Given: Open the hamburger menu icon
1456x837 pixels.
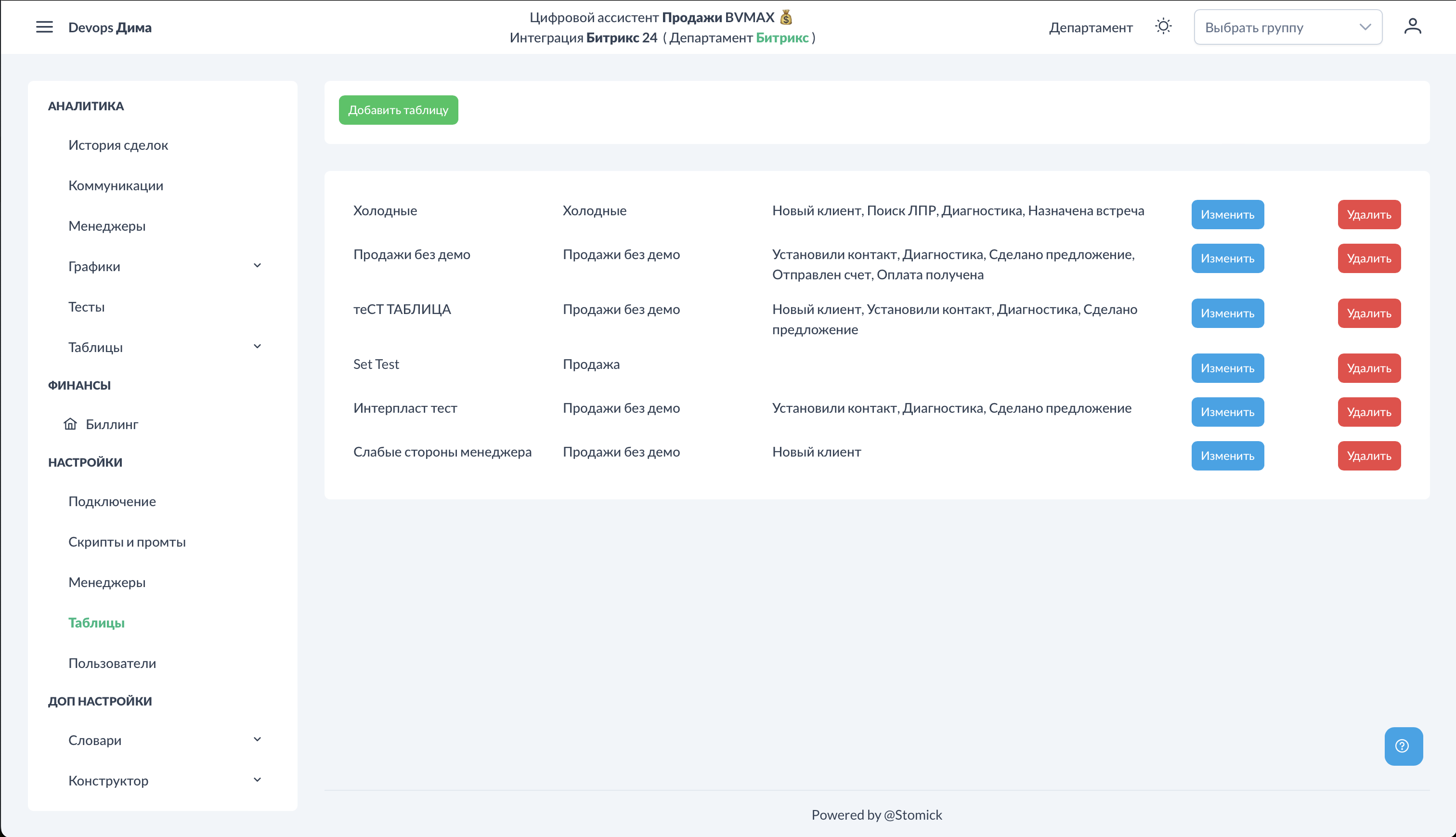Looking at the screenshot, I should 44,27.
